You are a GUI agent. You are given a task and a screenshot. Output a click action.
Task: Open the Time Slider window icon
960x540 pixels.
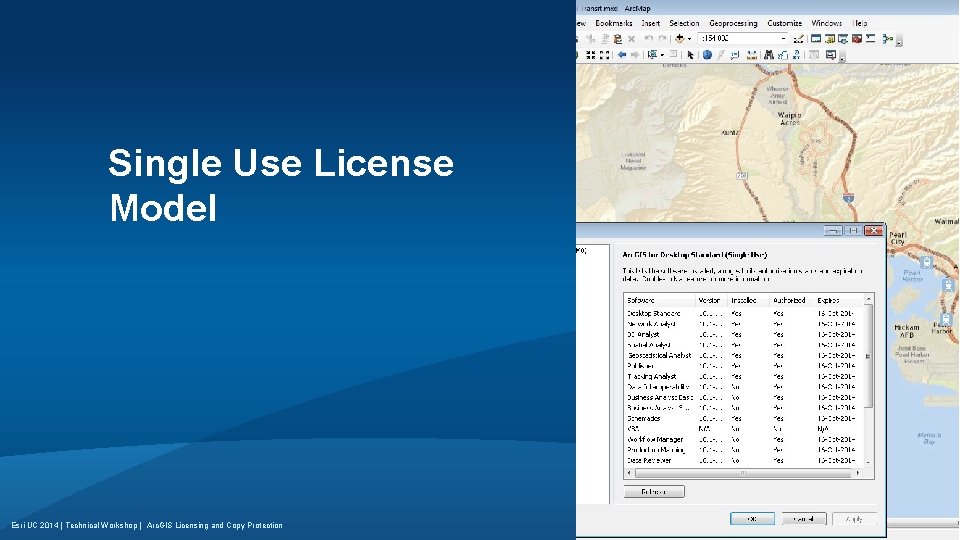(814, 55)
